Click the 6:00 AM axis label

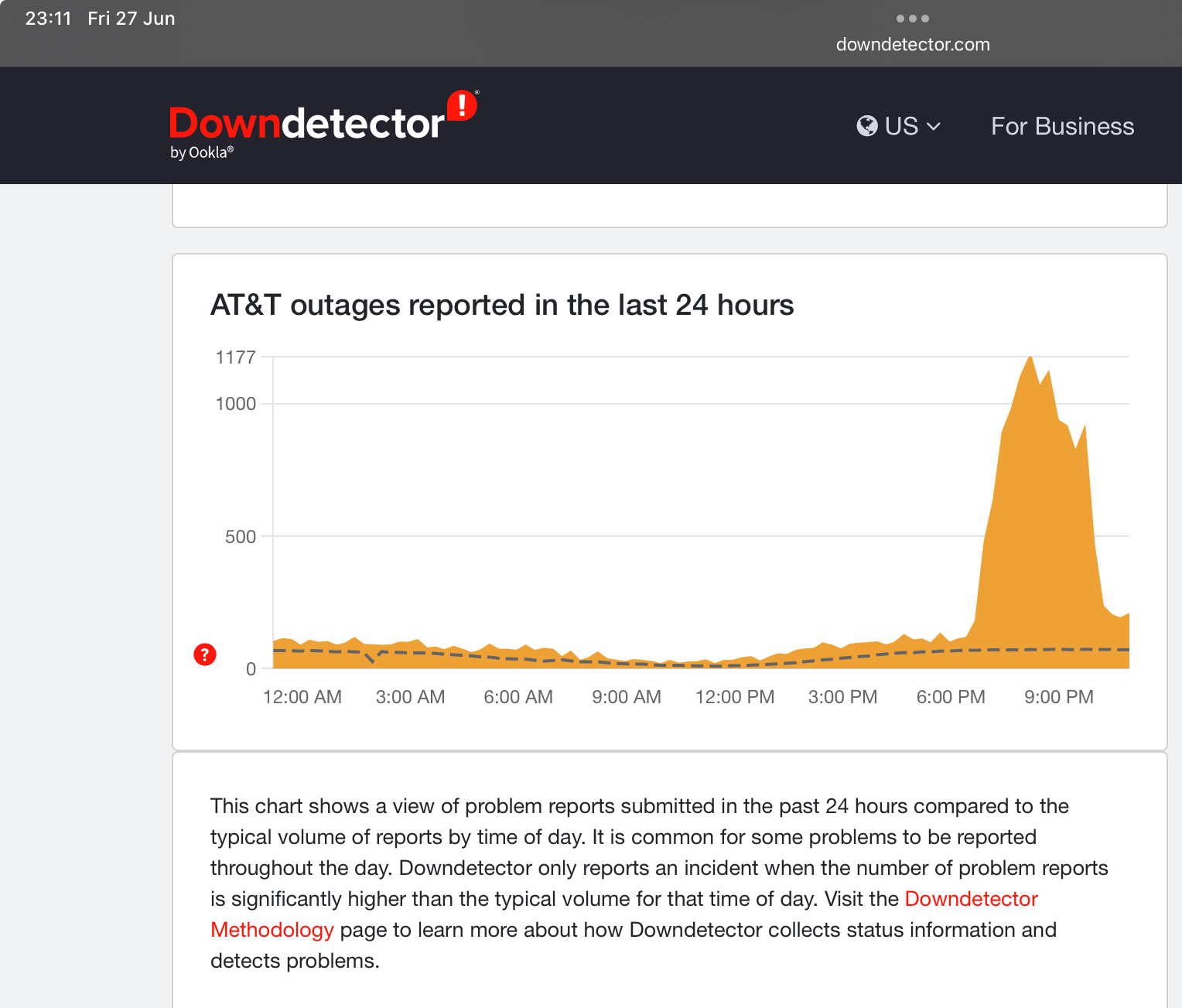pos(518,697)
